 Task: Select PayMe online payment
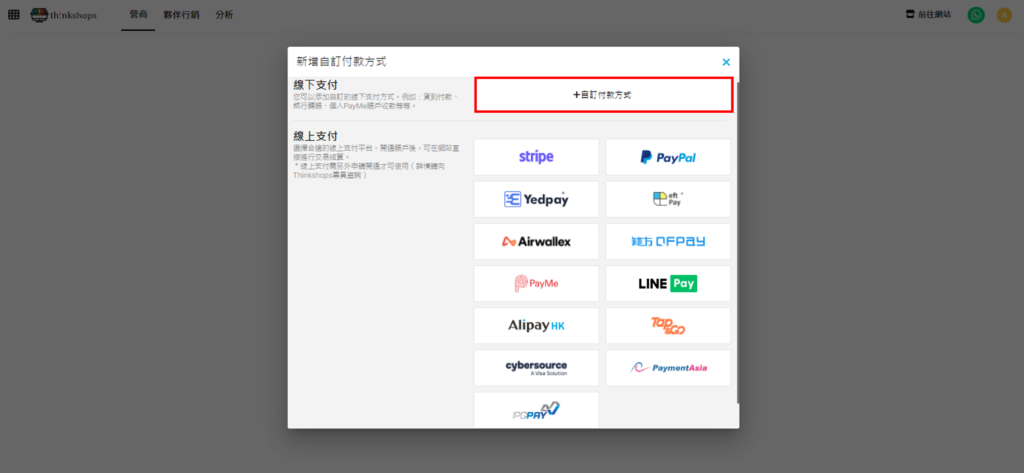click(536, 283)
